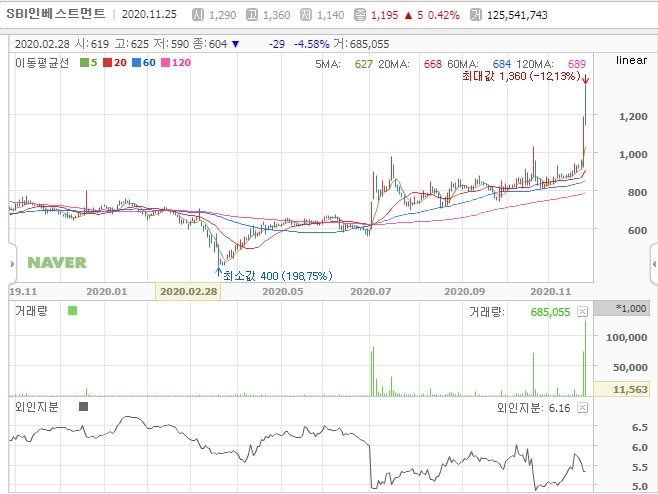Click the 20MA value 668

click(x=433, y=64)
